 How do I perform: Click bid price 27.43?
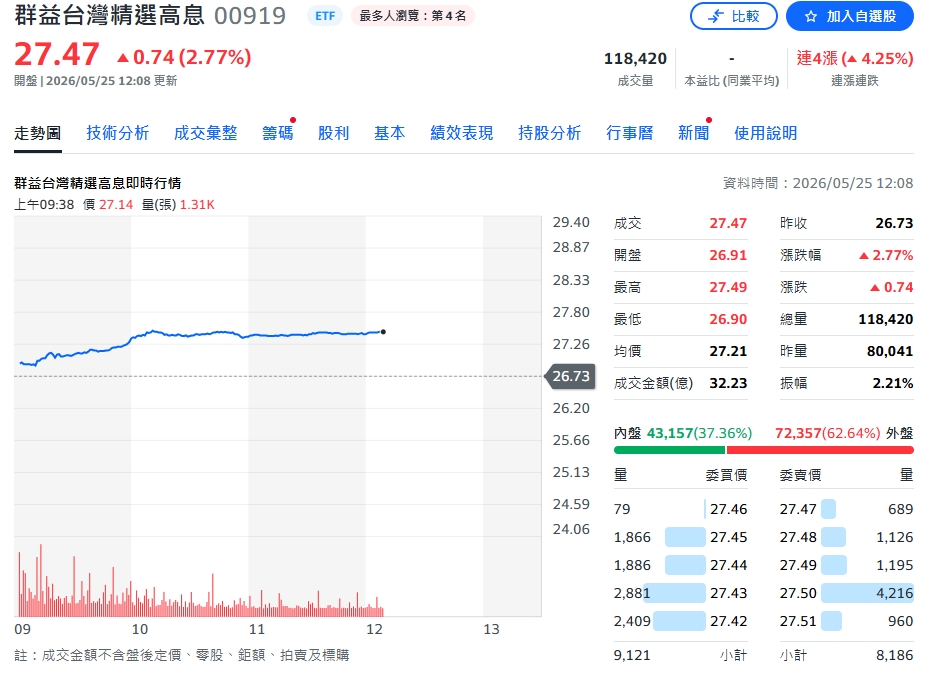click(729, 593)
